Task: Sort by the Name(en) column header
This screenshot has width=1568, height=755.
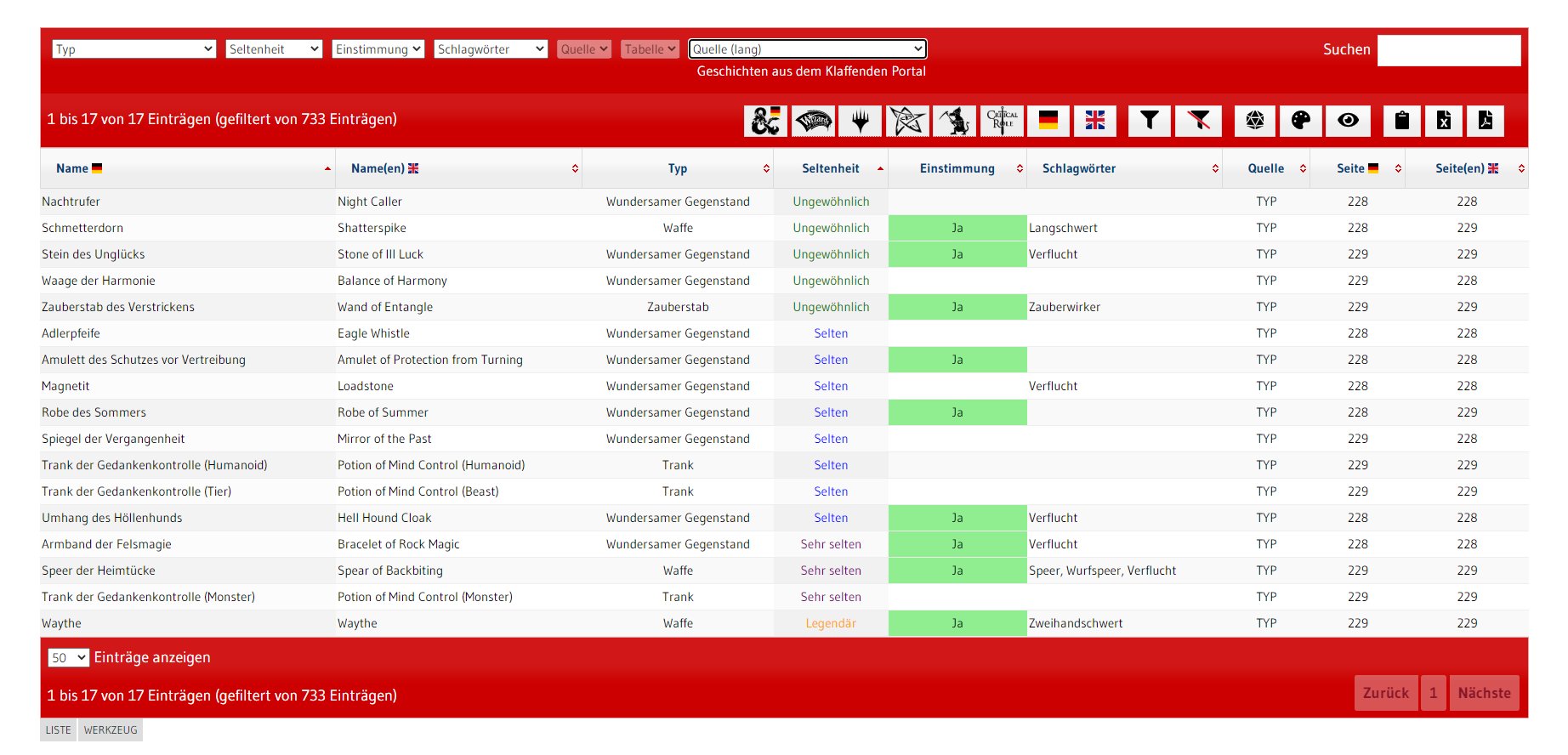Action: (x=459, y=168)
